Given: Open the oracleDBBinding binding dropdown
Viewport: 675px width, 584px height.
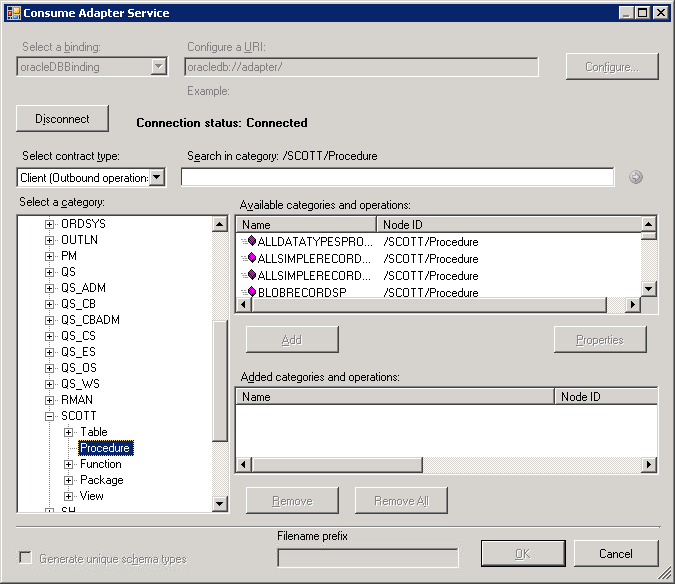Looking at the screenshot, I should click(159, 66).
